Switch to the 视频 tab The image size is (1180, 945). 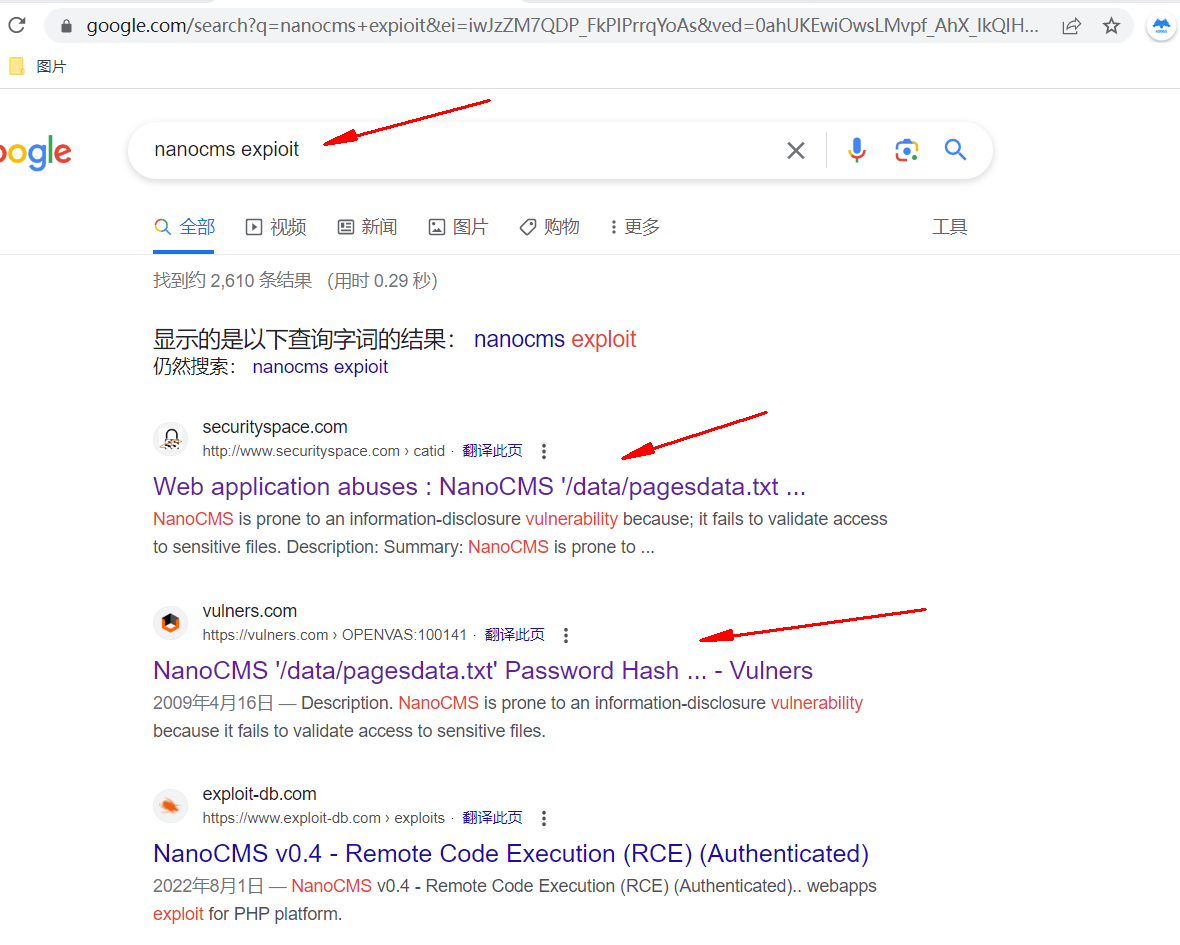(x=276, y=226)
